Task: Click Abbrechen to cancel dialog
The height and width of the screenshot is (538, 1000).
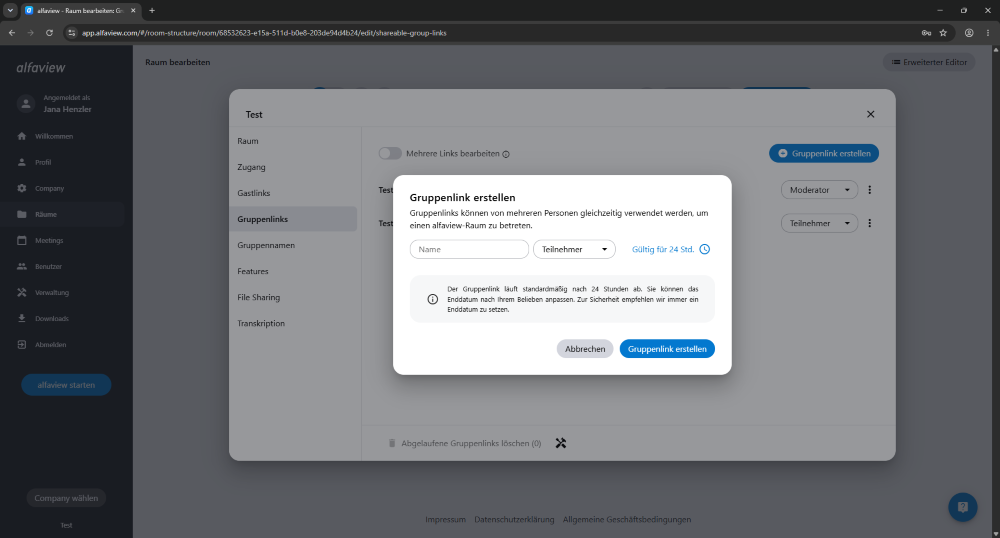Action: pos(585,349)
